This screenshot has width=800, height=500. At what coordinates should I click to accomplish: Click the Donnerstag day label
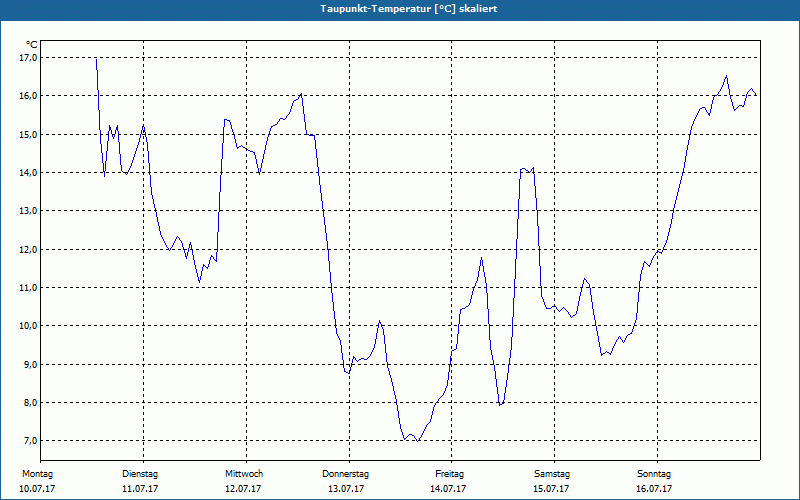click(x=345, y=474)
